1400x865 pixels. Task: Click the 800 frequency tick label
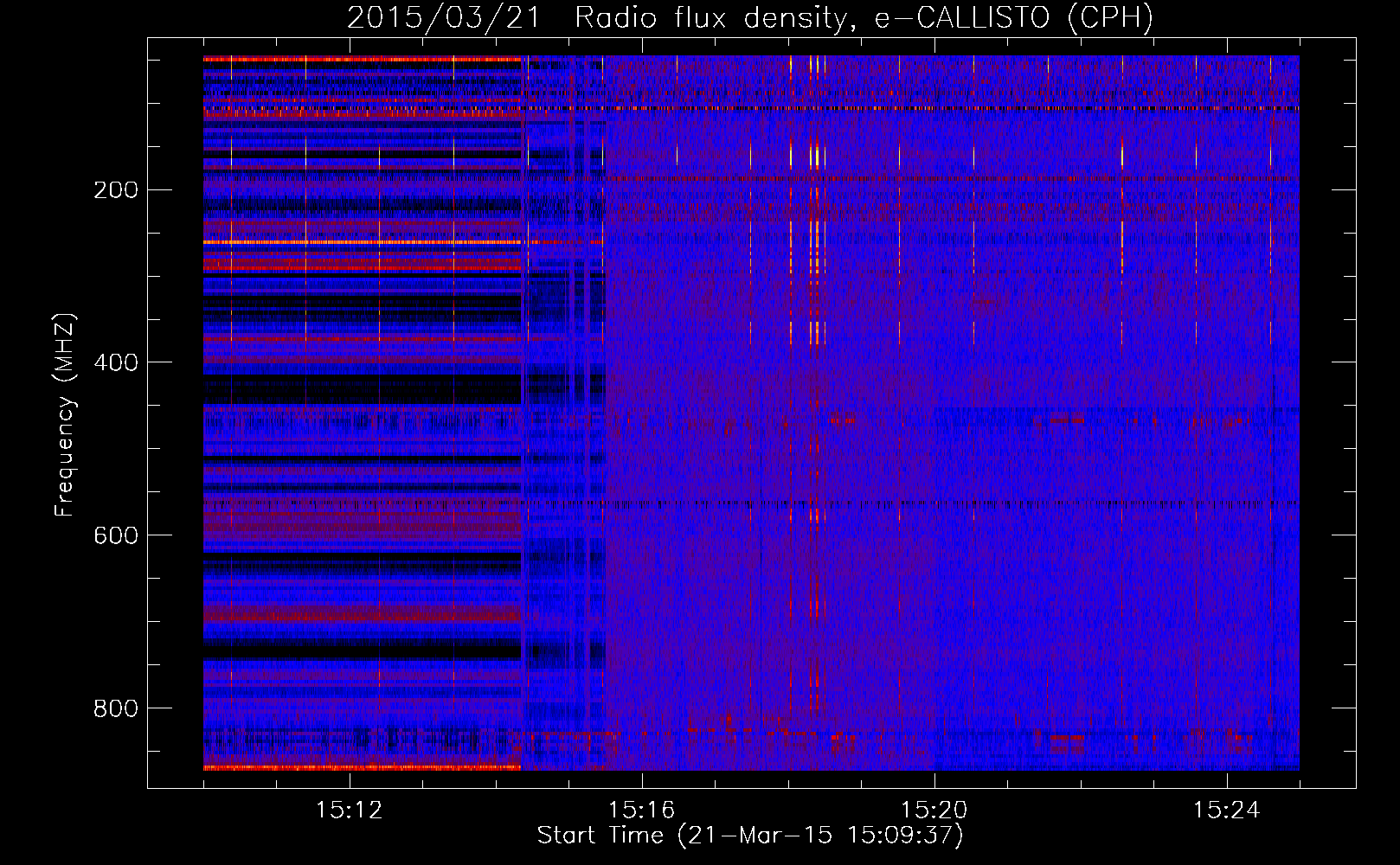click(116, 708)
